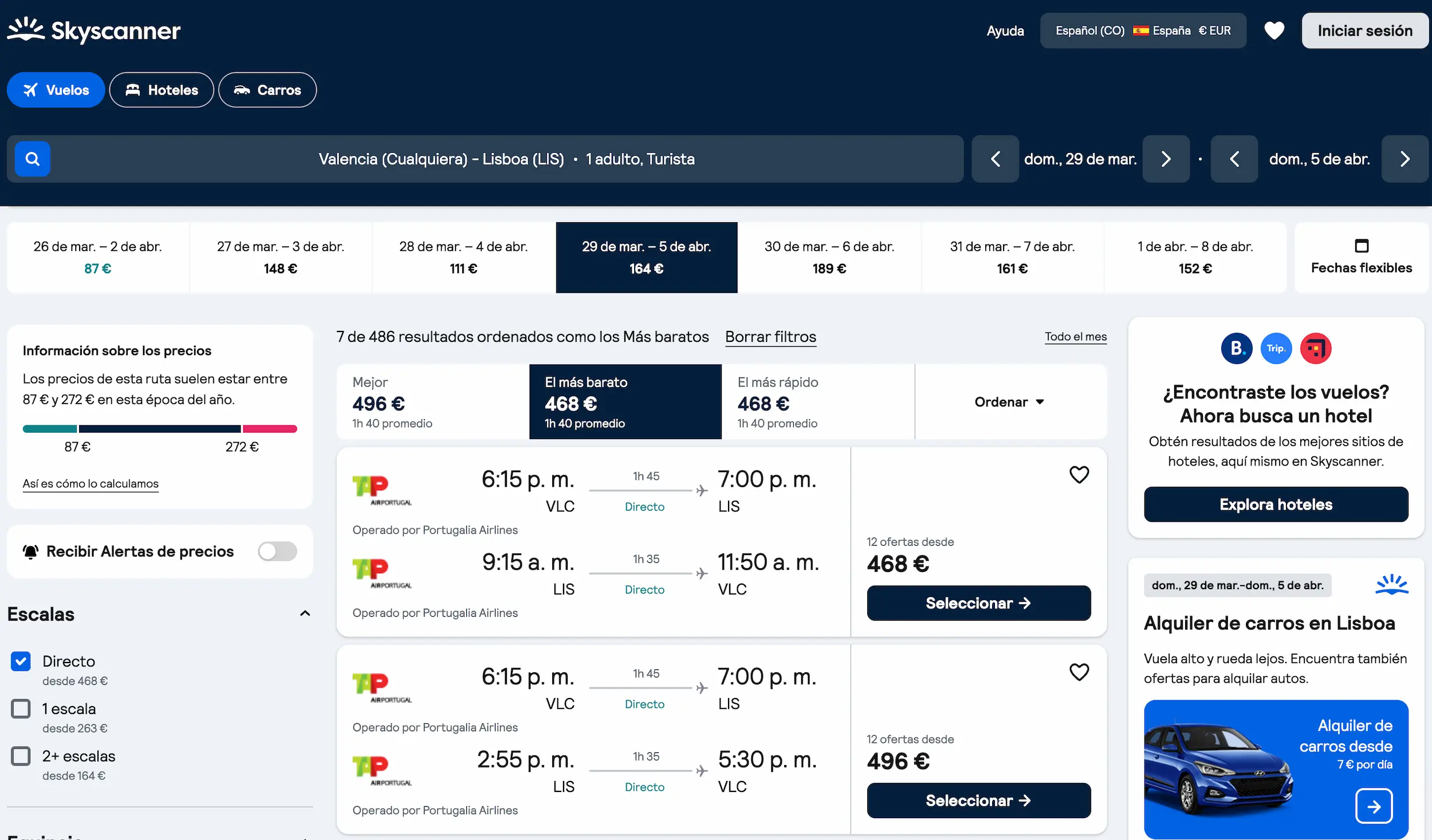Check the 1 escala filter
The image size is (1432, 840).
click(21, 709)
